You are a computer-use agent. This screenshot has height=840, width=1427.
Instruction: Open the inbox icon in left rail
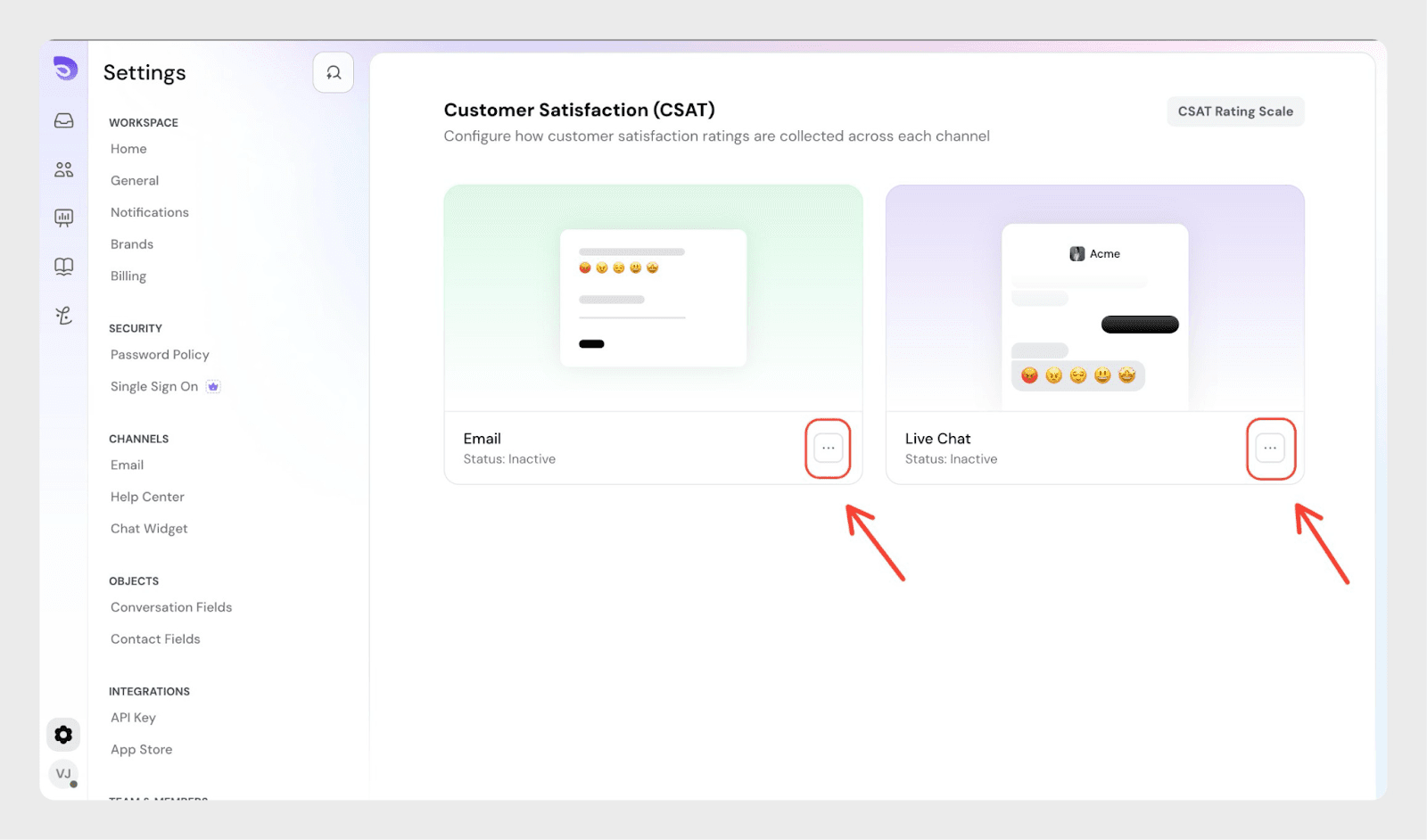64,120
